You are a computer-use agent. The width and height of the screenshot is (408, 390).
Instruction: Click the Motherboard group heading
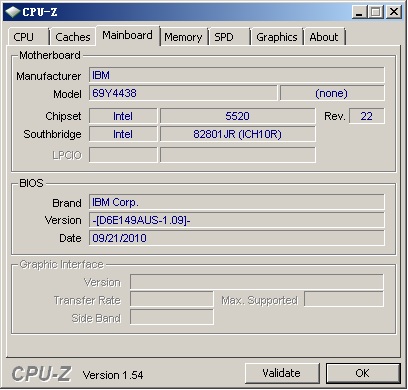coord(50,55)
